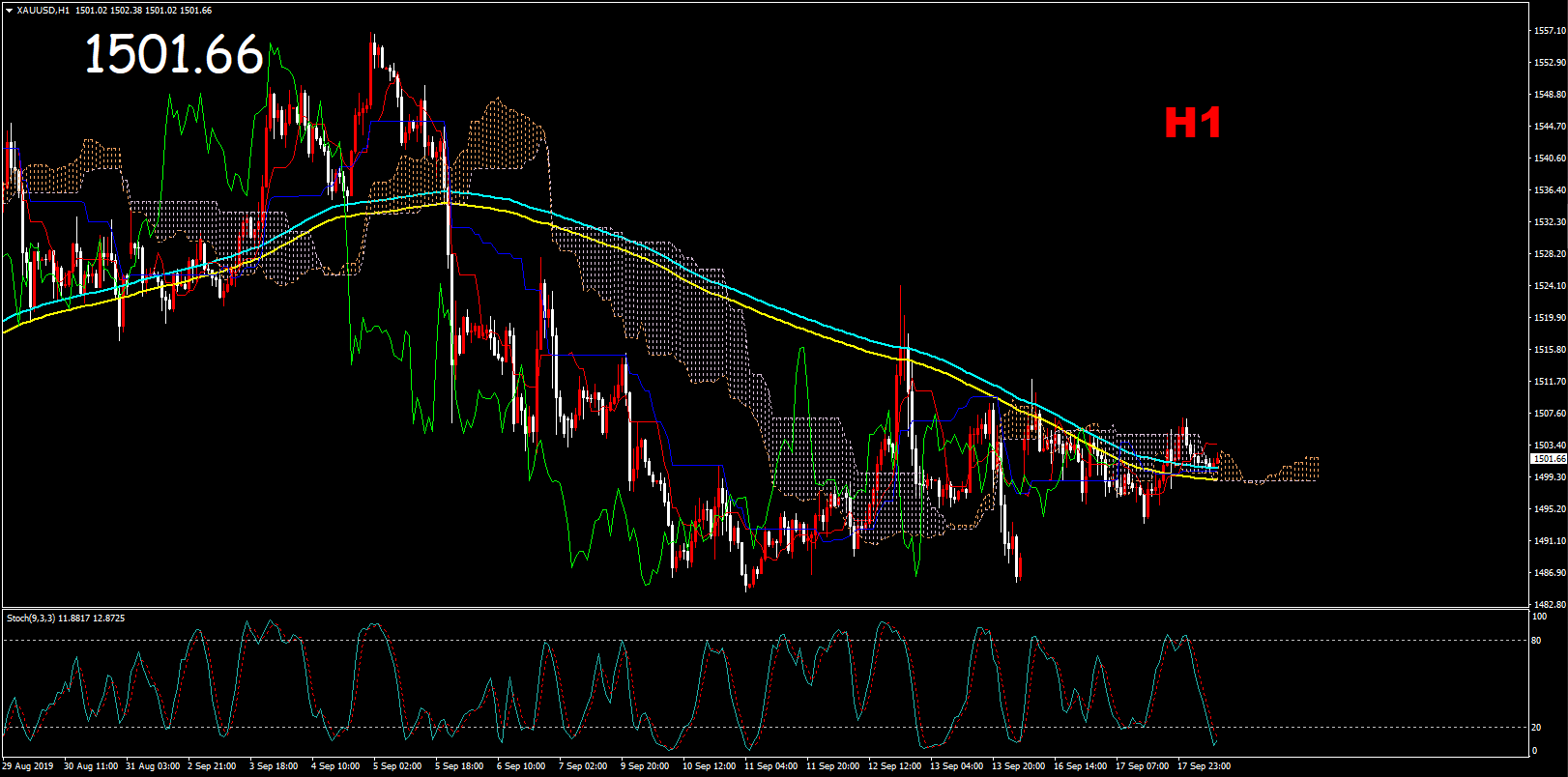This screenshot has height=777, width=1568.
Task: Click the 1511.70 price axis label
Action: [x=1550, y=382]
